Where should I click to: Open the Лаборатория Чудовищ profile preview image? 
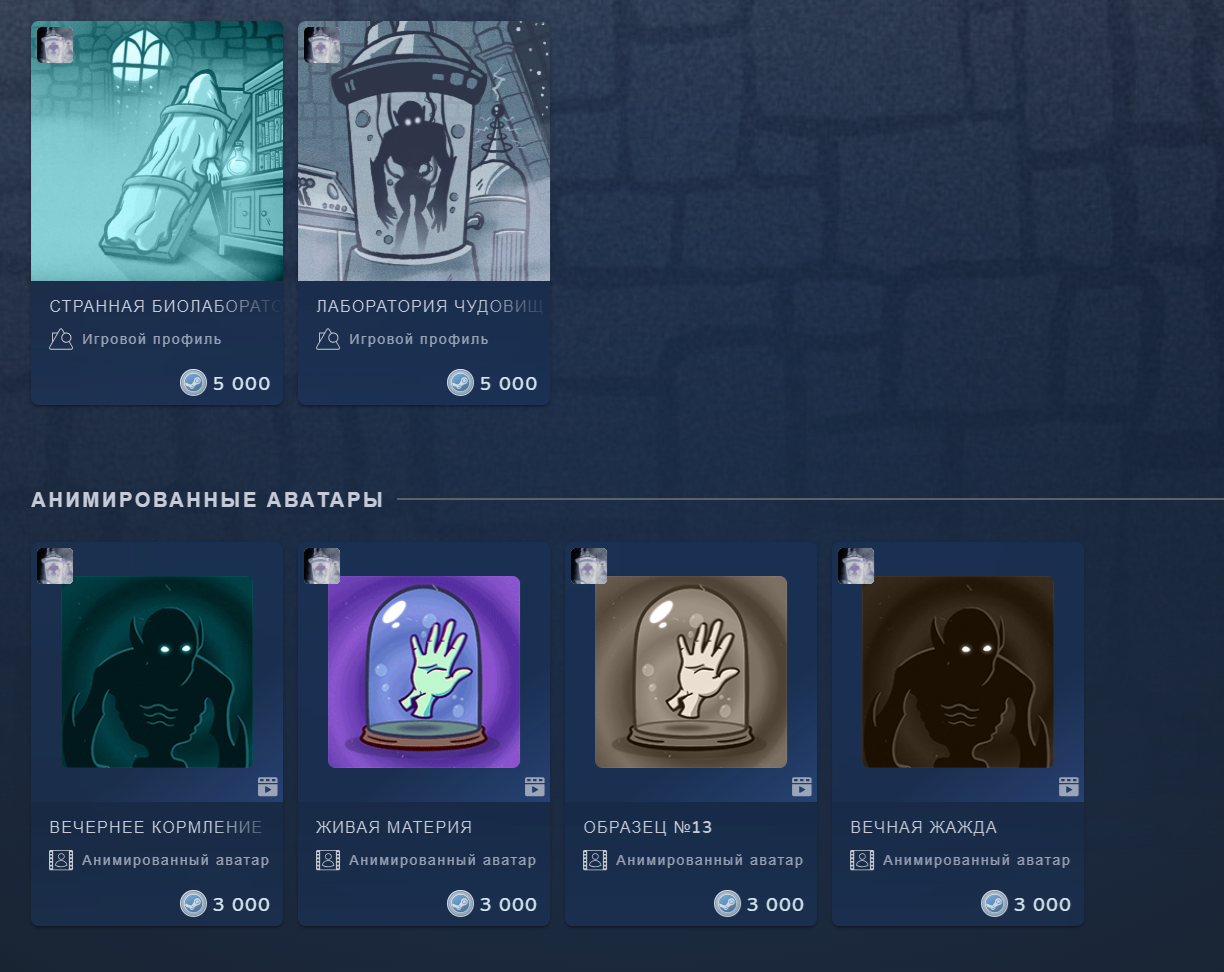pyautogui.click(x=424, y=151)
